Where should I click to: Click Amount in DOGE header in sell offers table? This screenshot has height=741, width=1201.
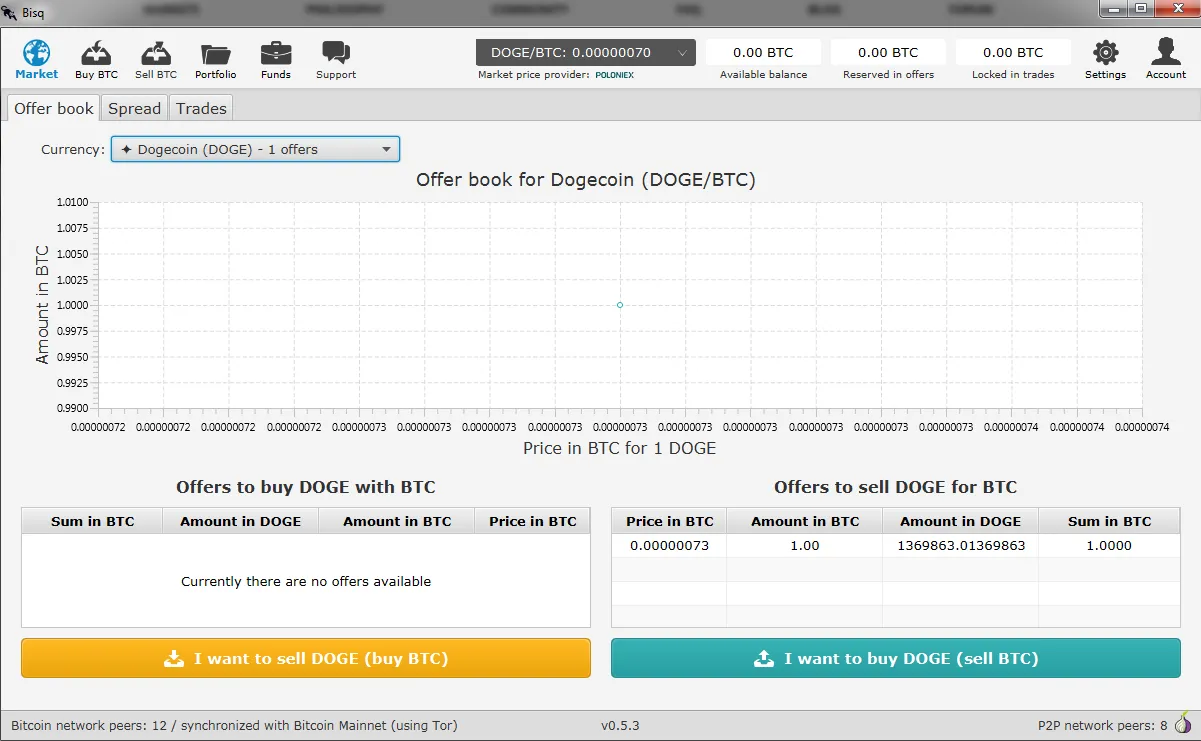[x=960, y=521]
